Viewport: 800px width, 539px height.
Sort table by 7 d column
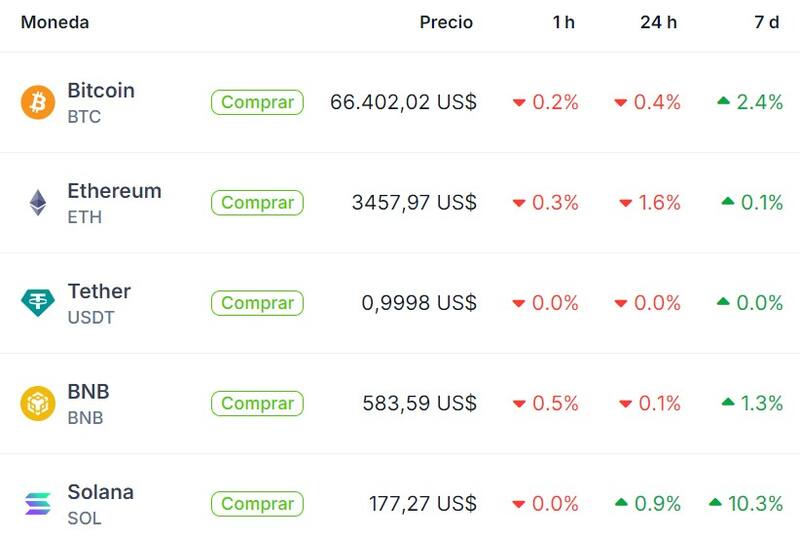(766, 22)
